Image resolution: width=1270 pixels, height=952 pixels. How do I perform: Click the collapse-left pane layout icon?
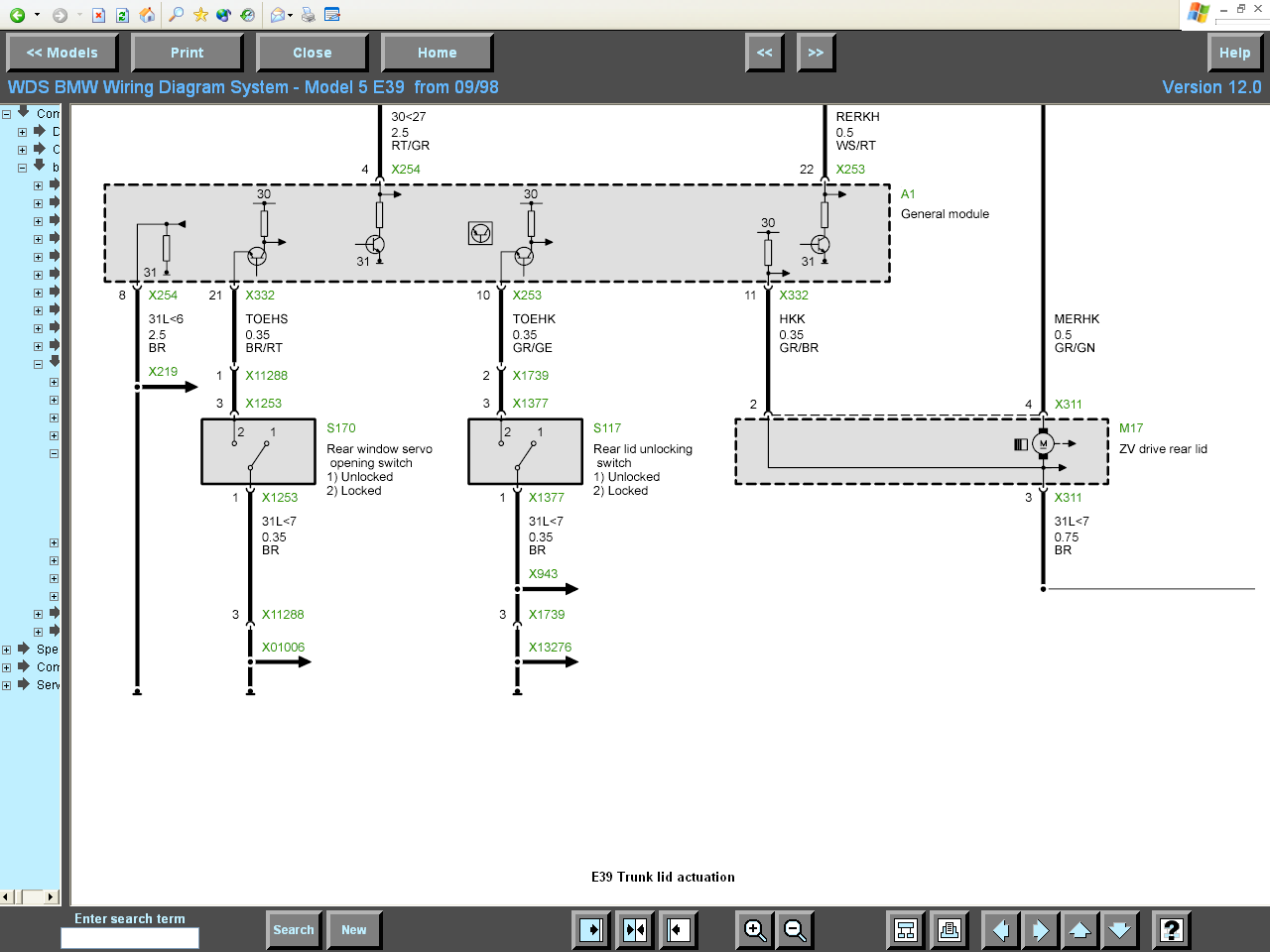(679, 930)
